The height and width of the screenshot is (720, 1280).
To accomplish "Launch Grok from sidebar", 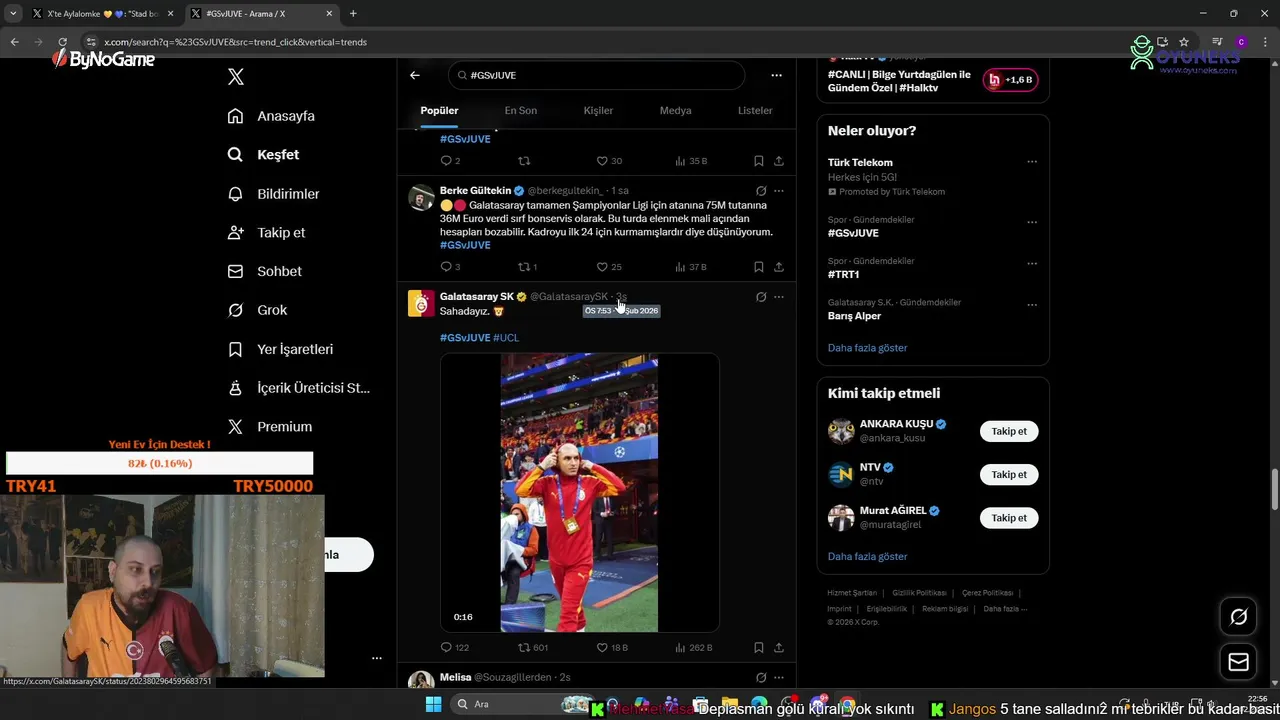I will click(257, 310).
